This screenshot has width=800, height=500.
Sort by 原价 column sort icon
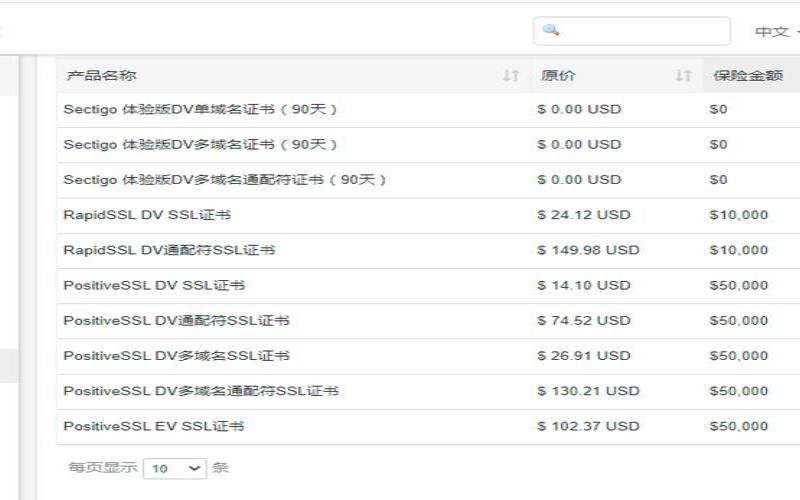683,76
